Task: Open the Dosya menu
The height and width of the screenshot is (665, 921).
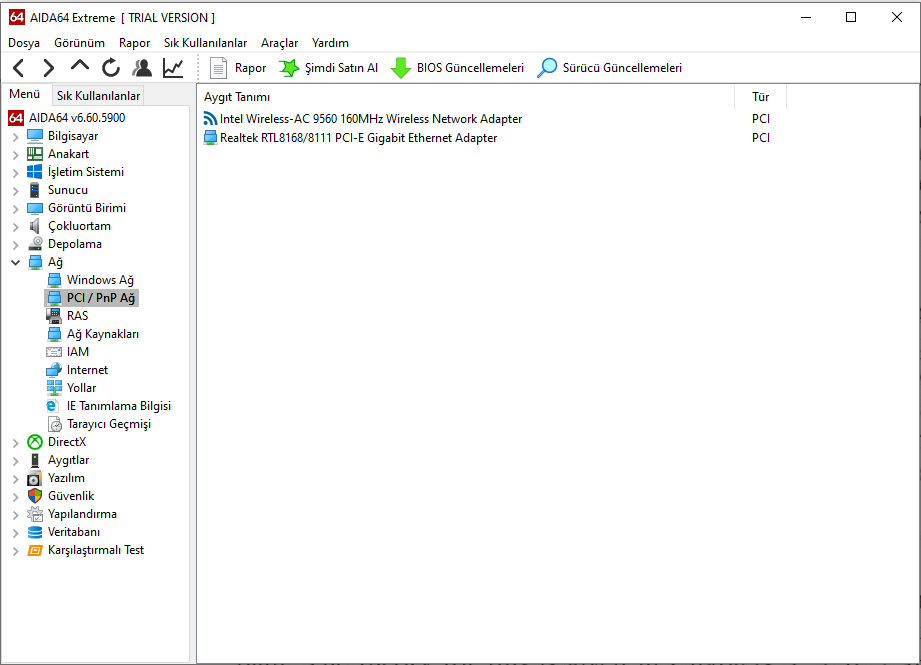Action: click(24, 43)
